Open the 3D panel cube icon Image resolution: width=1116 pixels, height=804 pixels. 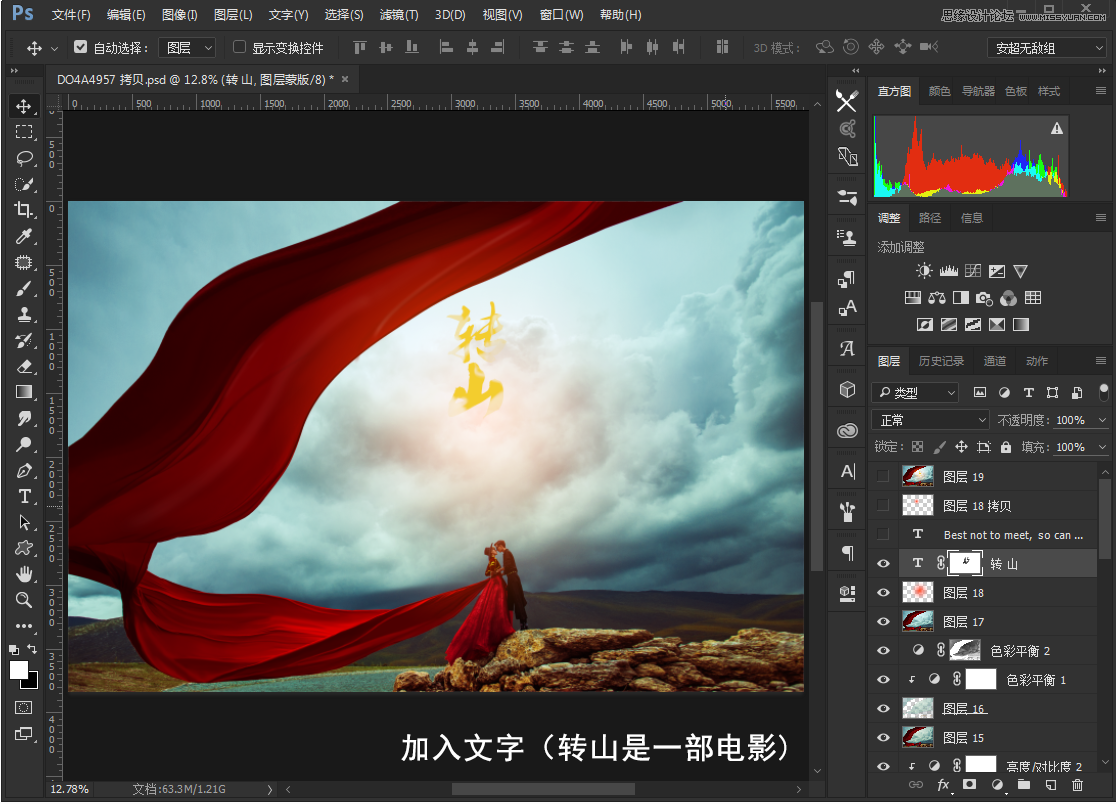tap(847, 390)
